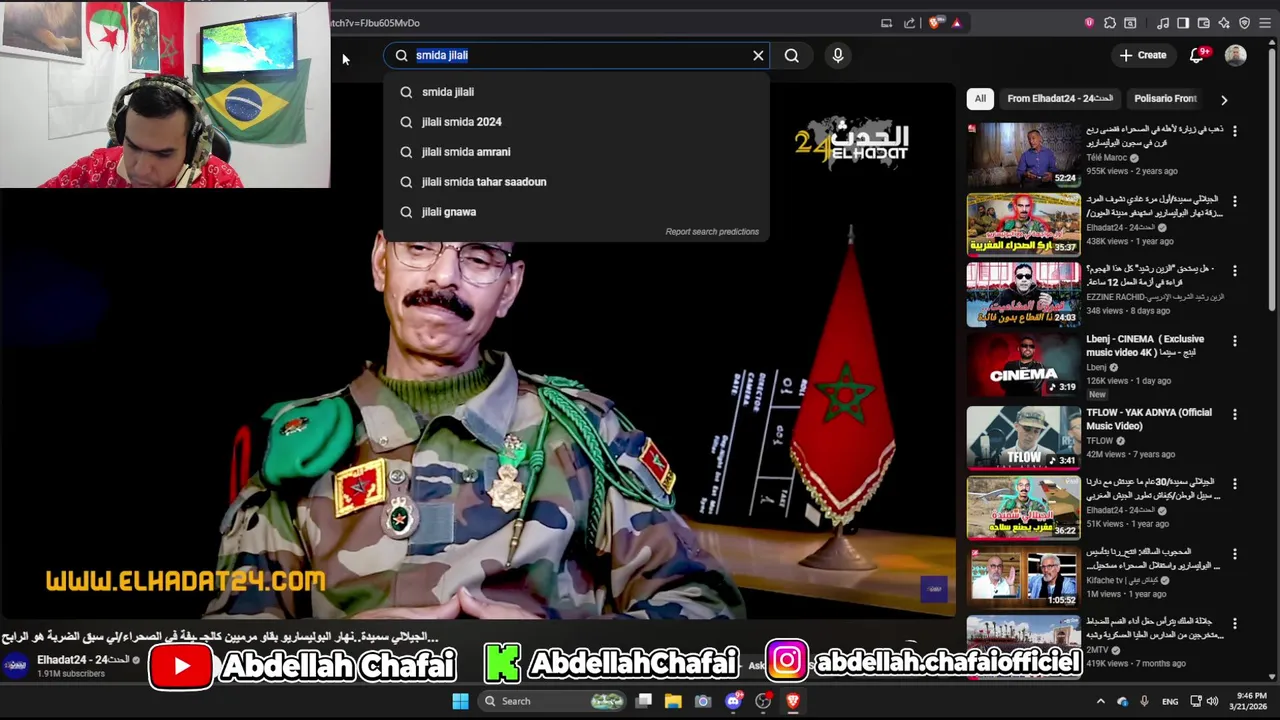1280x720 pixels.
Task: Clear the search box with the X
Action: click(758, 55)
